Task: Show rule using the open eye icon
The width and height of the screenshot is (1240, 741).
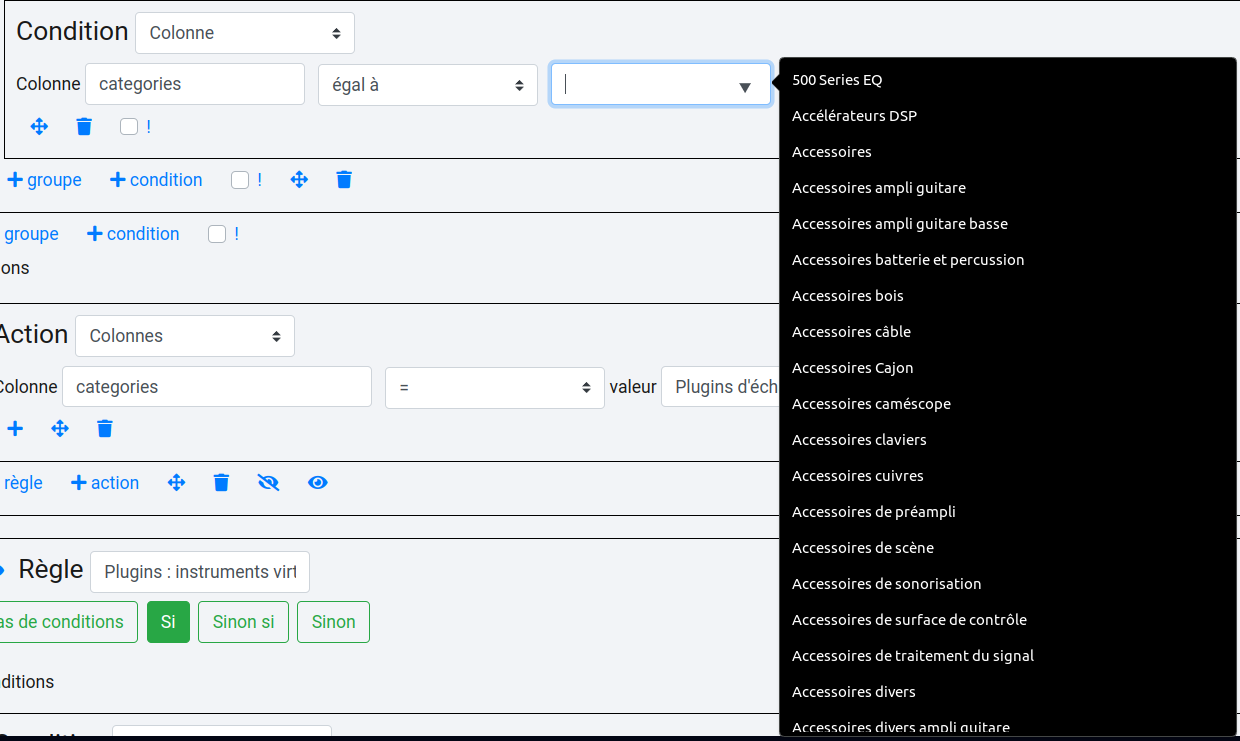Action: (x=318, y=483)
